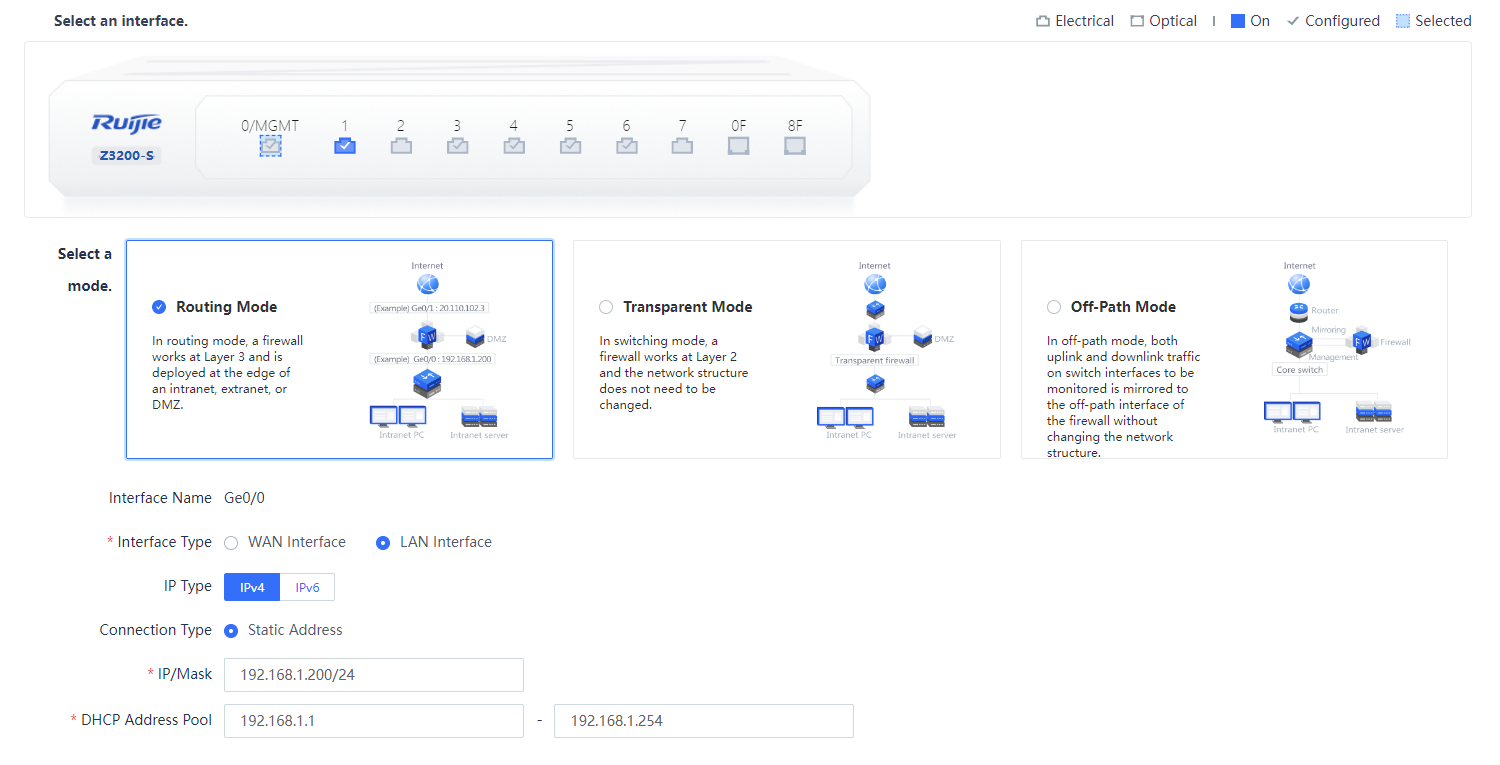
Task: Select port 5 on the device panel
Action: point(570,146)
